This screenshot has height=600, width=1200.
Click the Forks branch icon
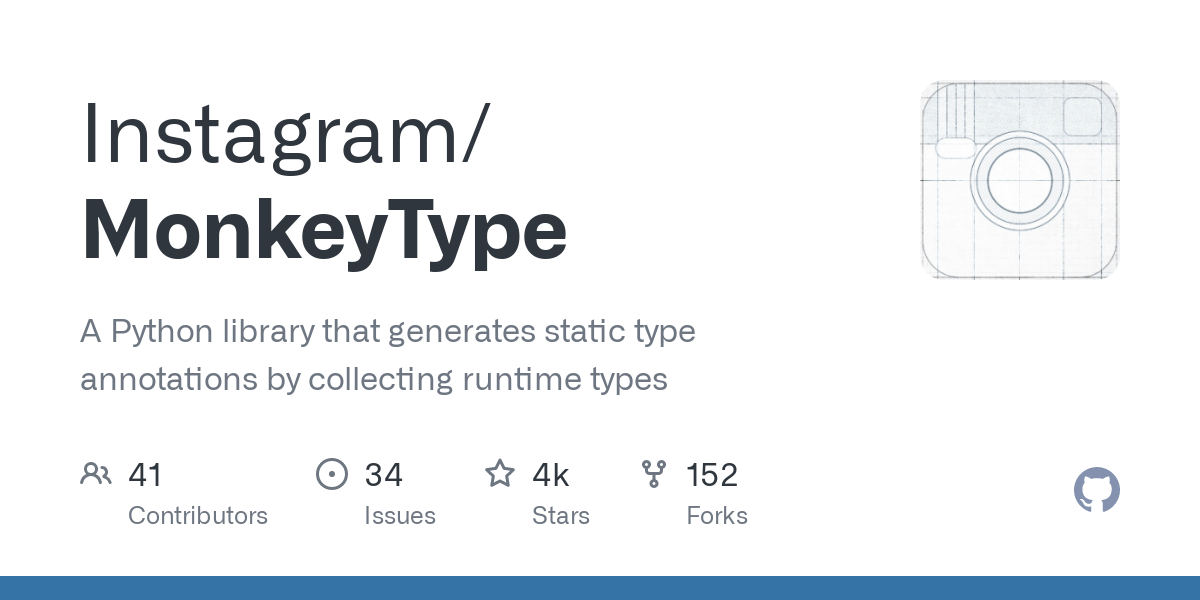(x=654, y=474)
